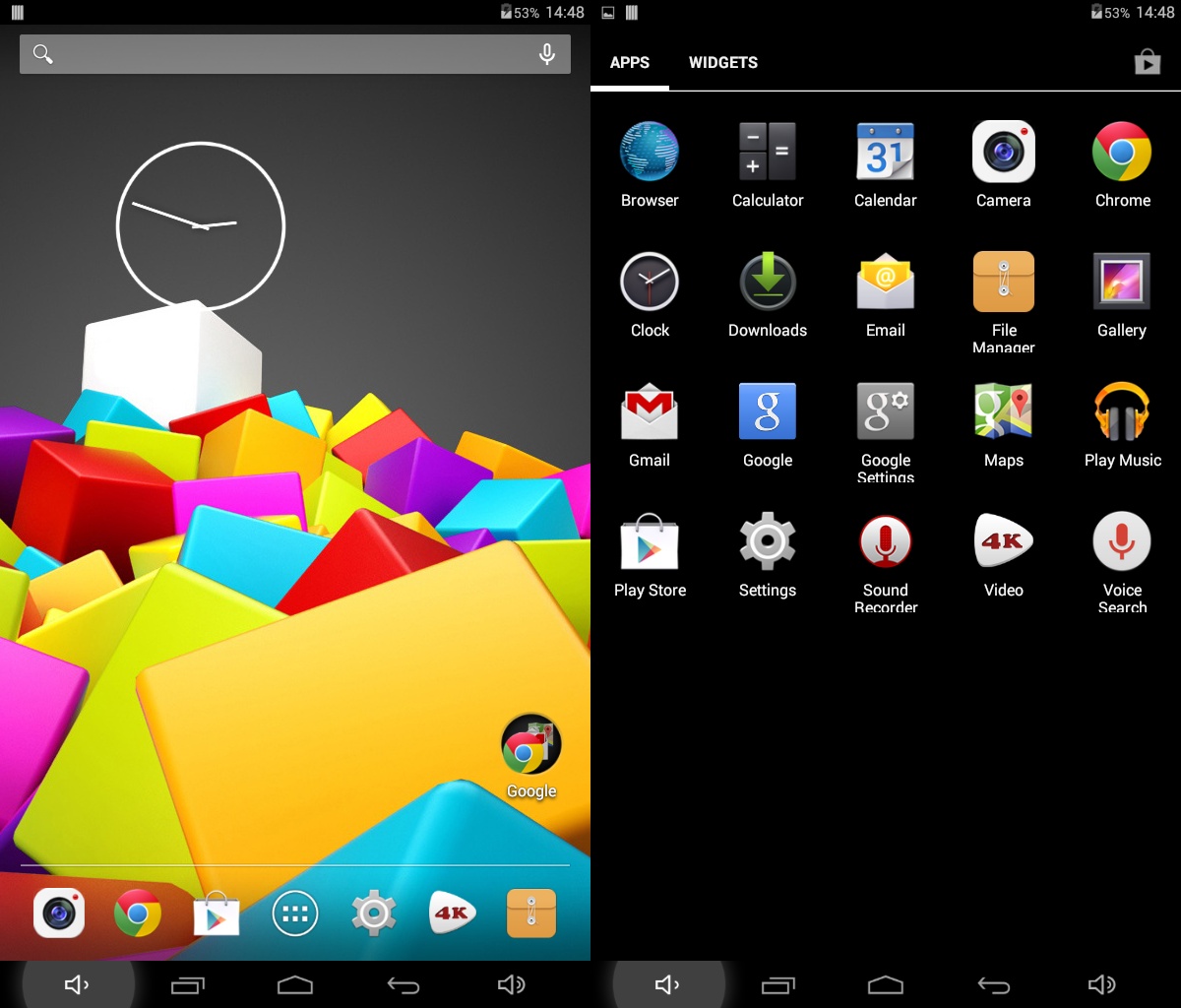The width and height of the screenshot is (1181, 1008).
Task: Switch to the APPS tab
Action: [630, 62]
